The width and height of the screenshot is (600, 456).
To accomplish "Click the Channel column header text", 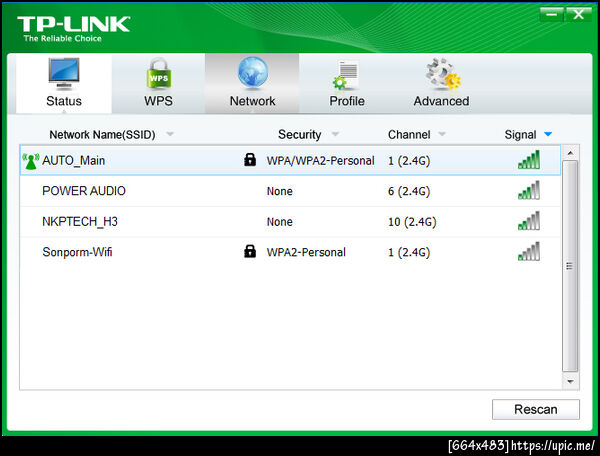I will click(409, 135).
